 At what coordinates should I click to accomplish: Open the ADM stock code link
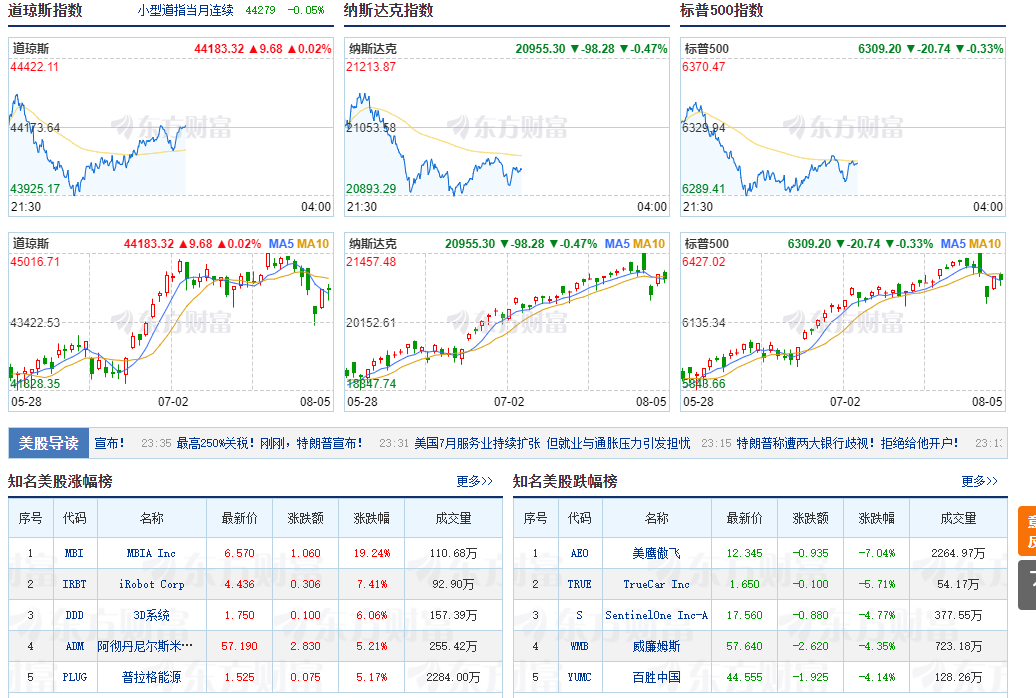tap(74, 646)
